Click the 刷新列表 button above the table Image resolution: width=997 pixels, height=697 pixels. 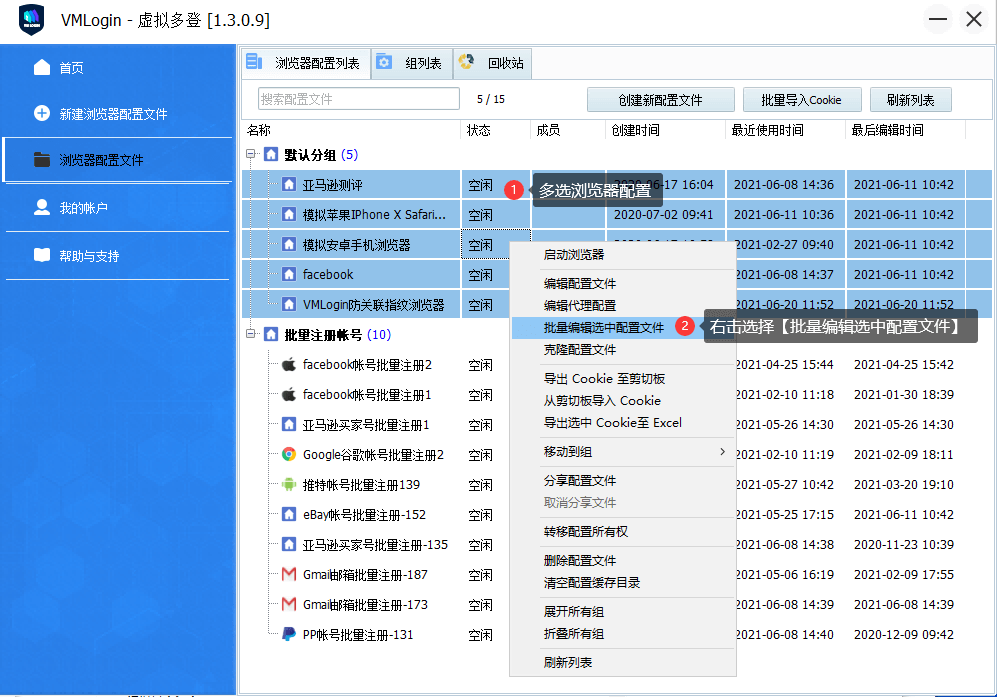click(911, 100)
